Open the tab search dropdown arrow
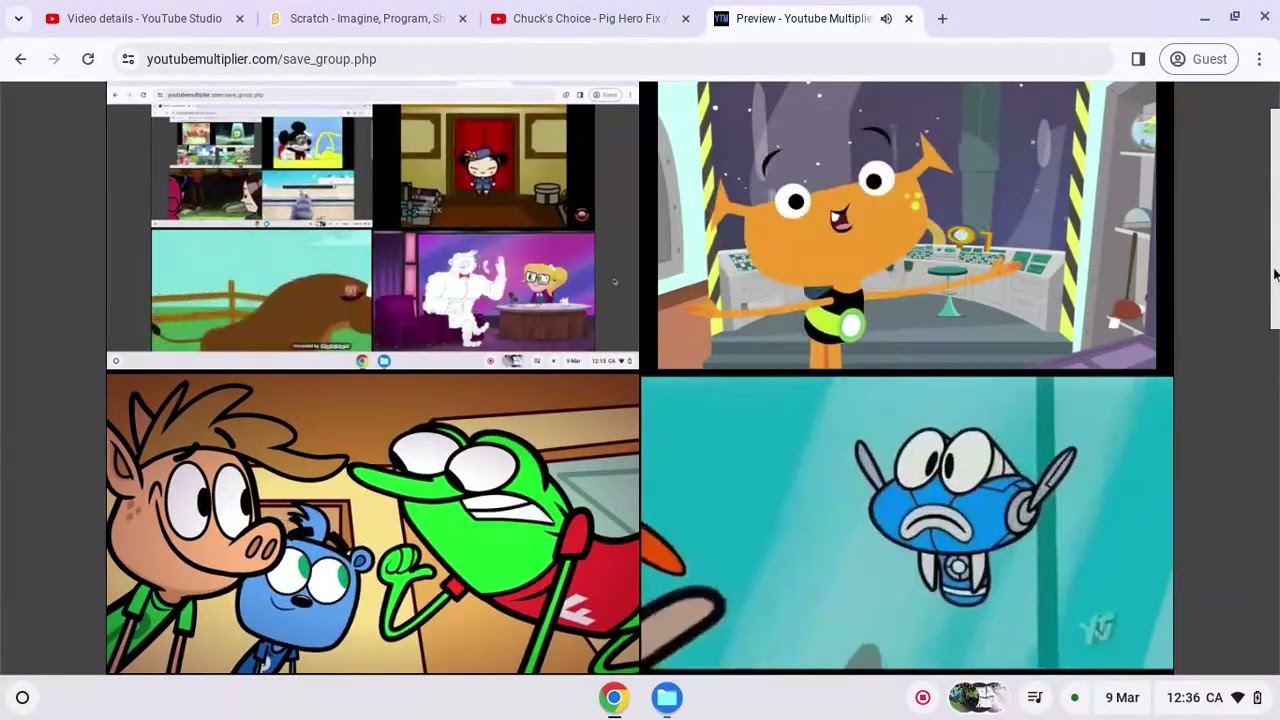 18,19
